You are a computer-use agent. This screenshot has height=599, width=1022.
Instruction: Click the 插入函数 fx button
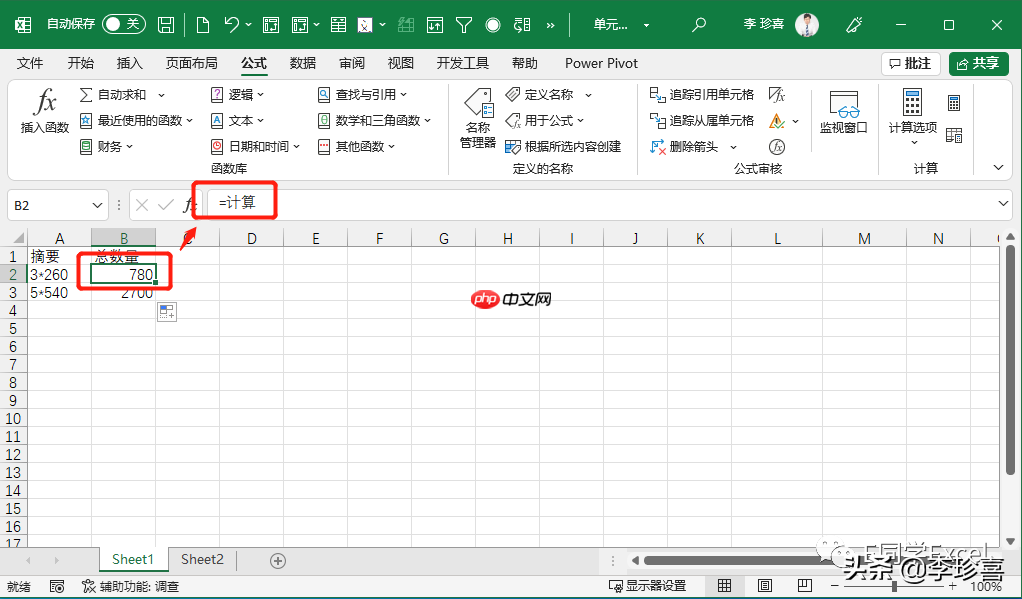pos(44,111)
